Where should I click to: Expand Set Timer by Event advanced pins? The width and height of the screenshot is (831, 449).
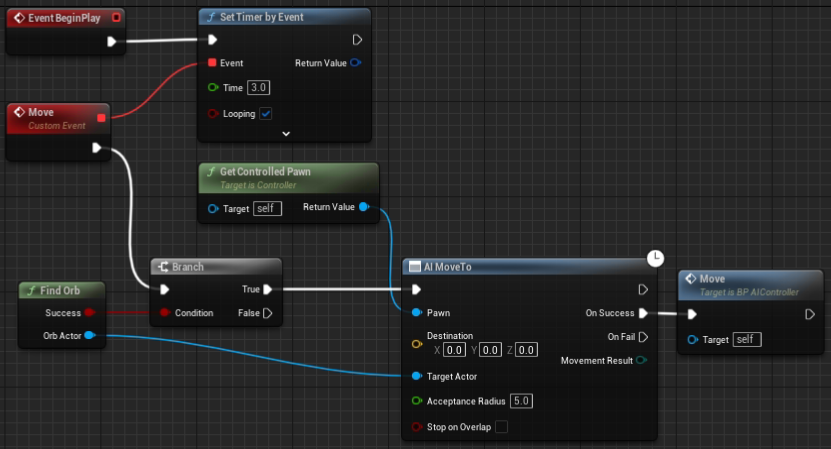(286, 134)
